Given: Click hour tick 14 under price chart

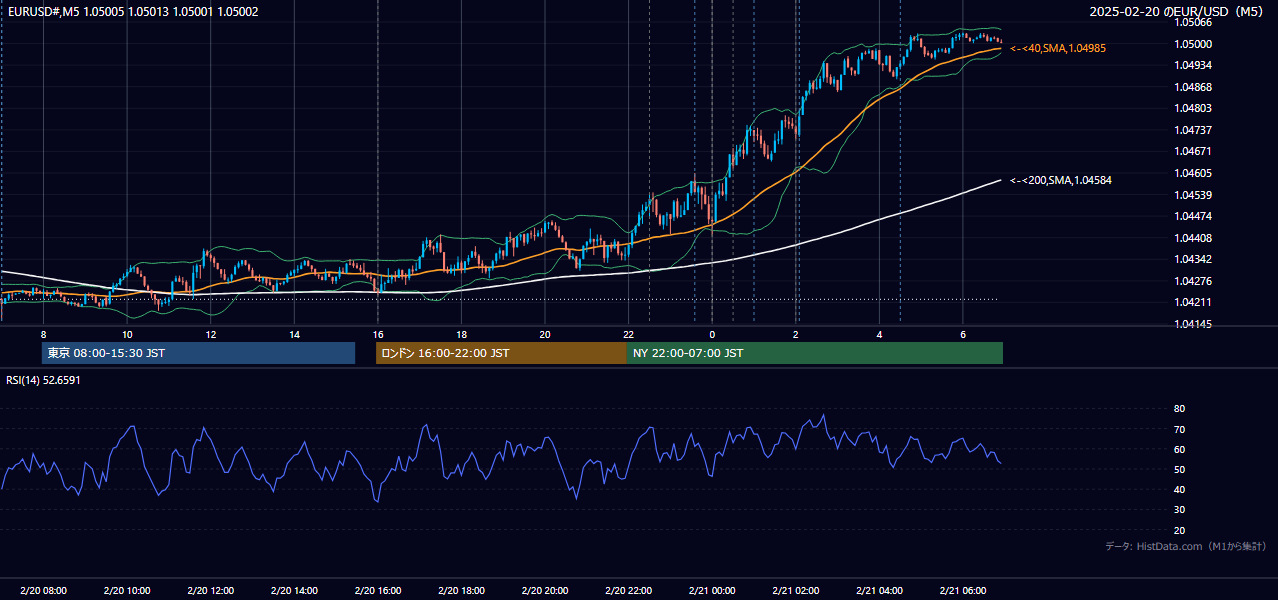Looking at the screenshot, I should pos(294,334).
